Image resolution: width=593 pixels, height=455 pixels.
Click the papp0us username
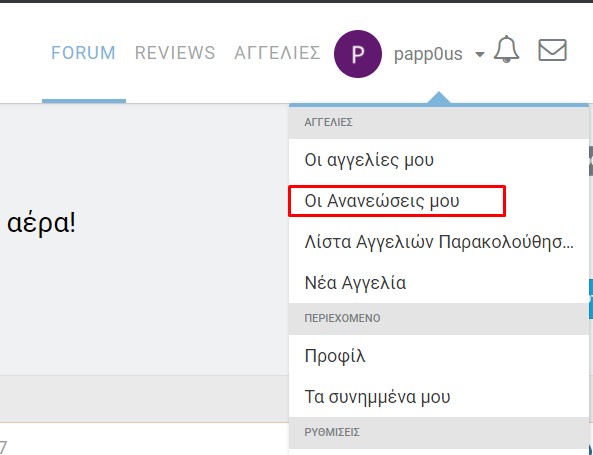428,54
